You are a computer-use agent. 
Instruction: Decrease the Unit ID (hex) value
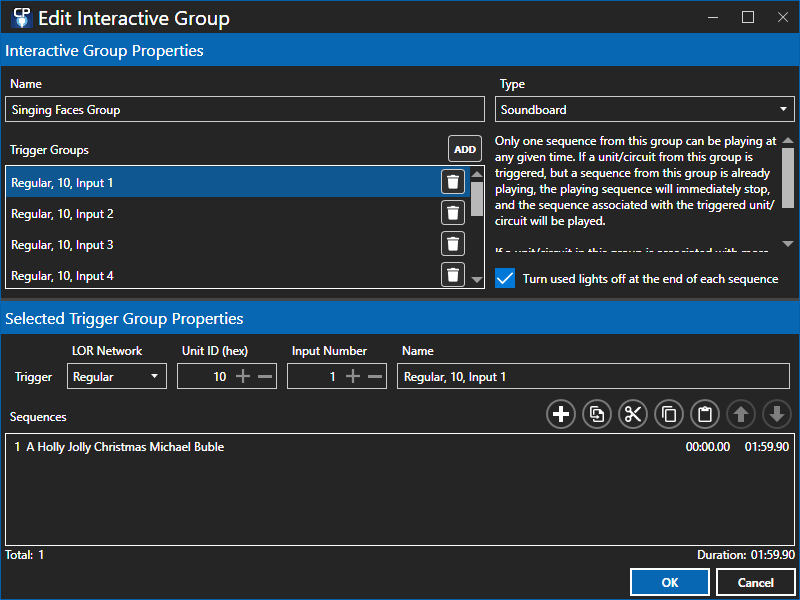tap(264, 377)
